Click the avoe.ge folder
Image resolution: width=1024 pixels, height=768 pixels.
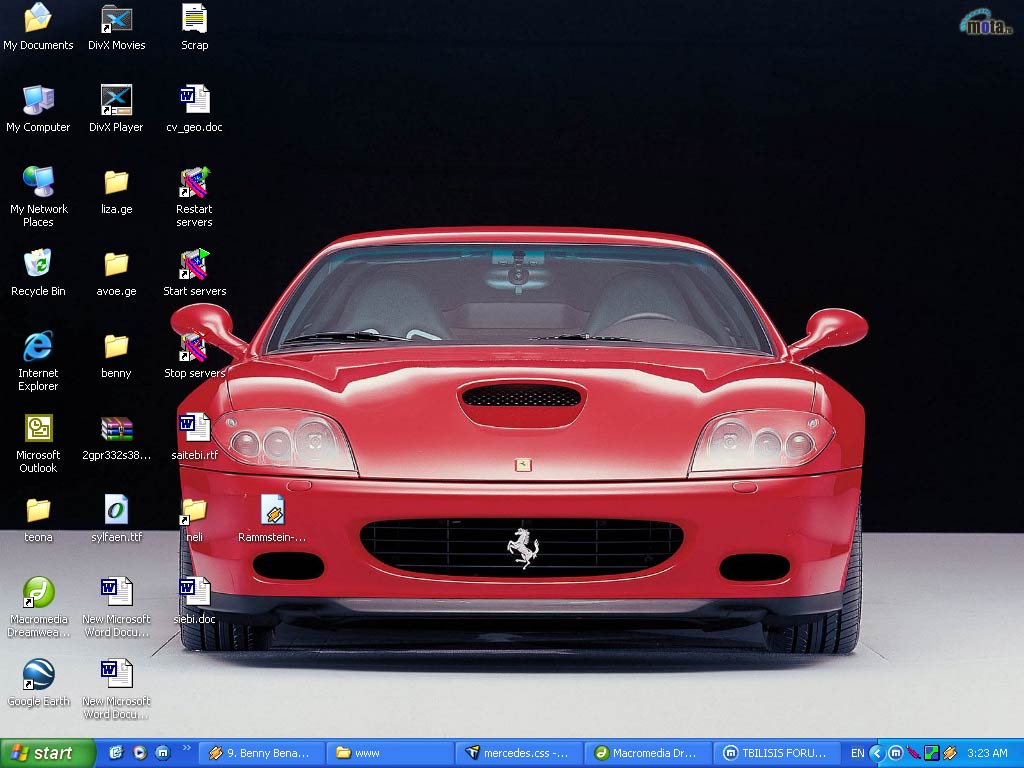tap(116, 273)
